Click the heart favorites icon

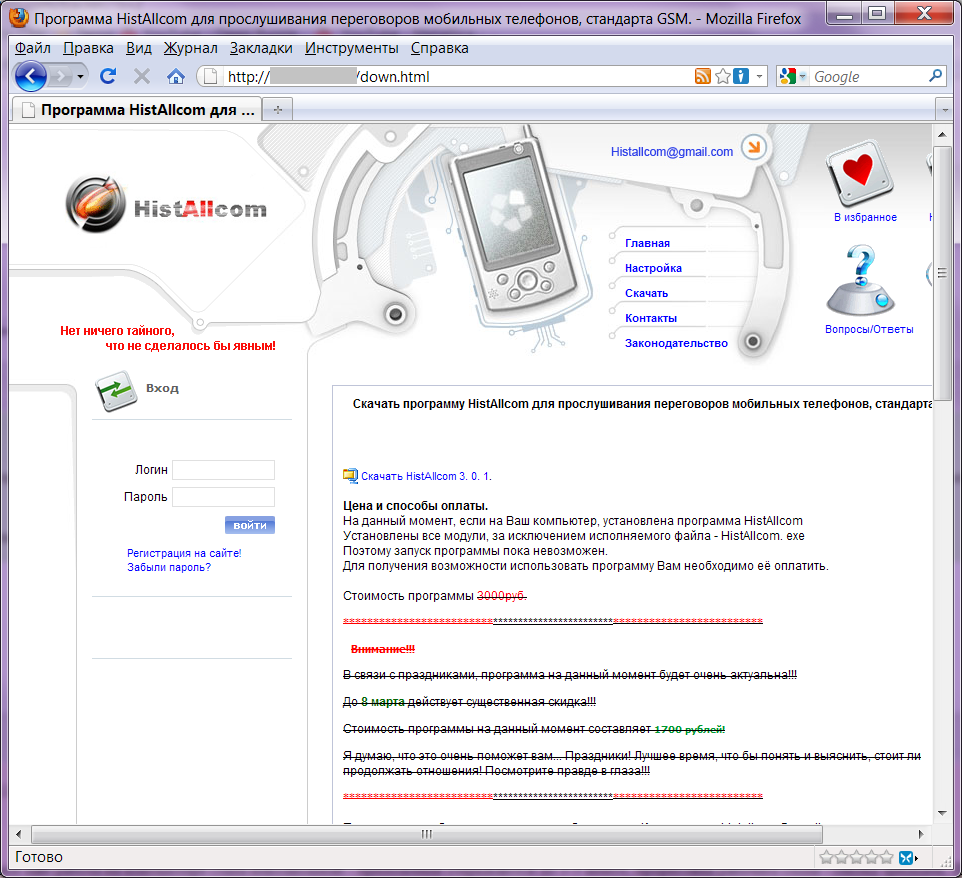[x=860, y=173]
